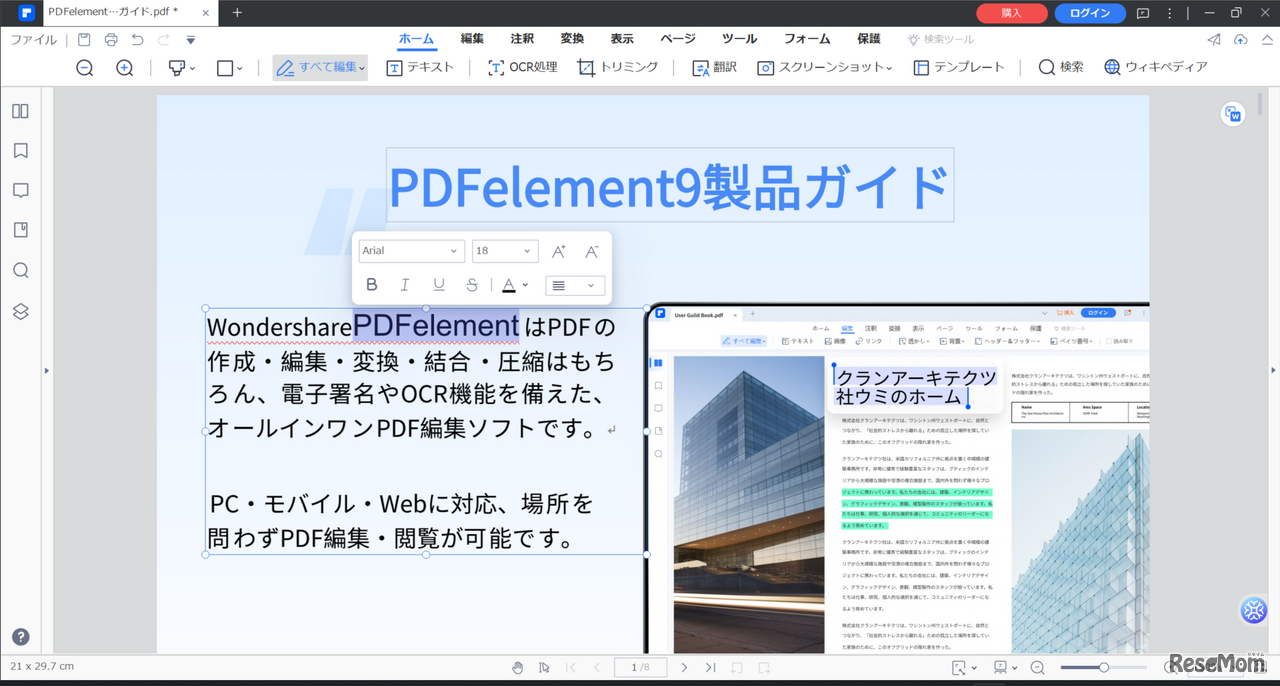
Task: Switch to the 注釈 ribbon tab
Action: (x=521, y=39)
